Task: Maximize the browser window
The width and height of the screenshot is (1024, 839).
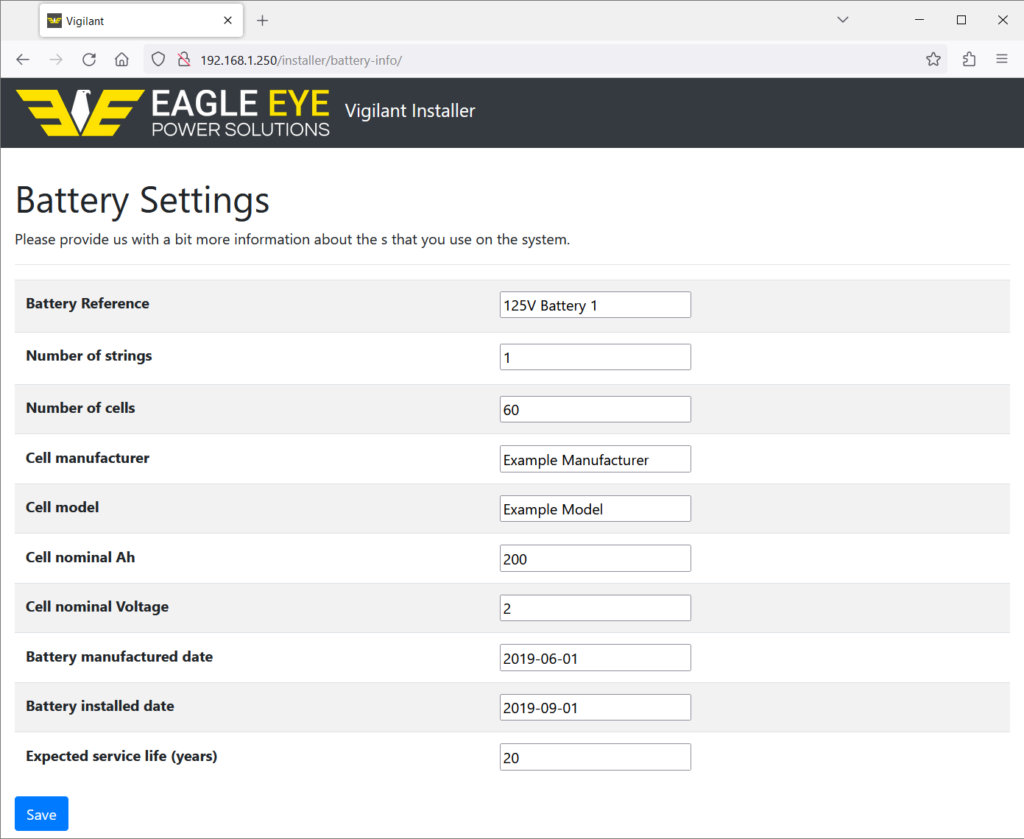Action: click(x=961, y=20)
